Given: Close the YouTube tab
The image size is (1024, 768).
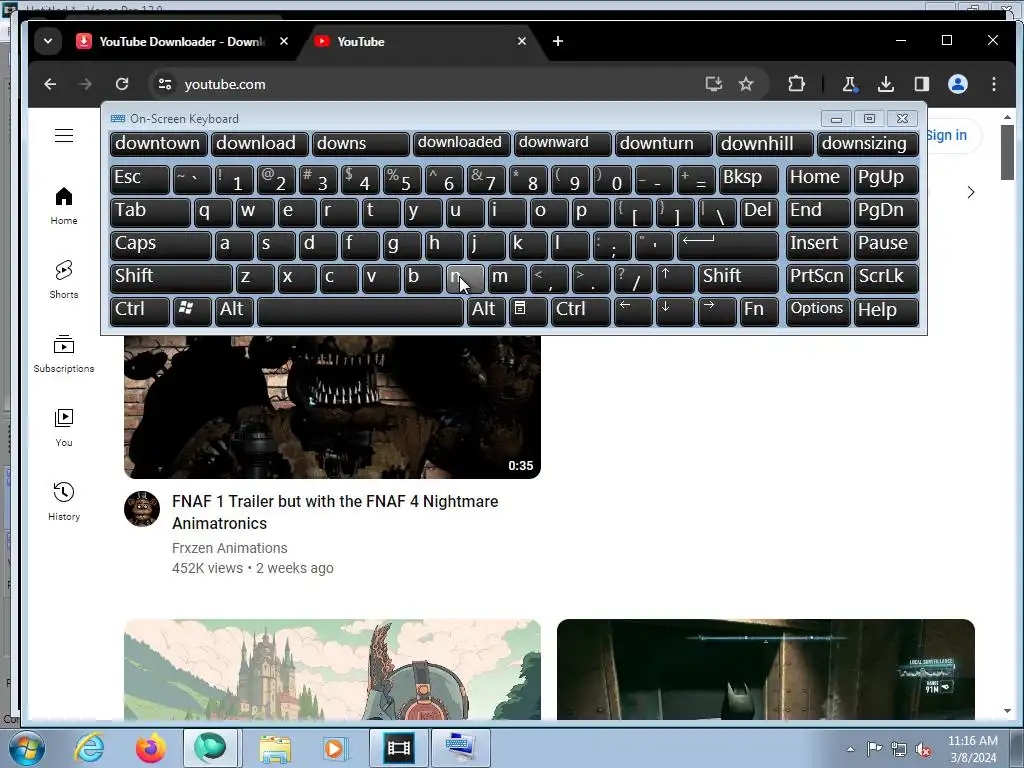Looking at the screenshot, I should tap(522, 41).
